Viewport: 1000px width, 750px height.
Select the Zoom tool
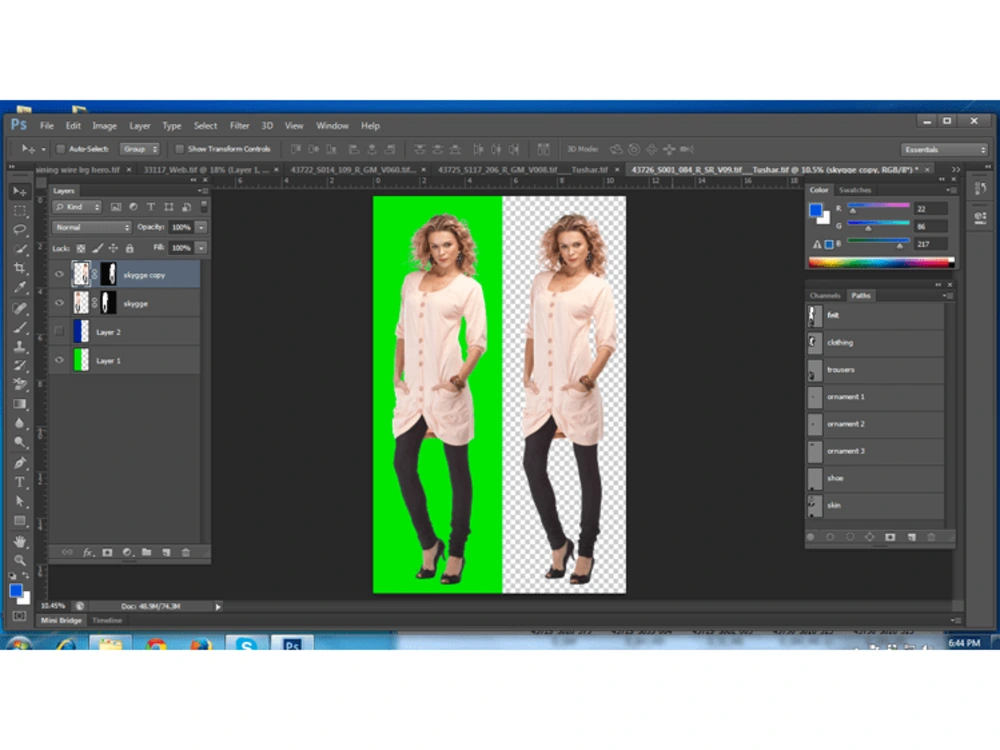(x=20, y=561)
